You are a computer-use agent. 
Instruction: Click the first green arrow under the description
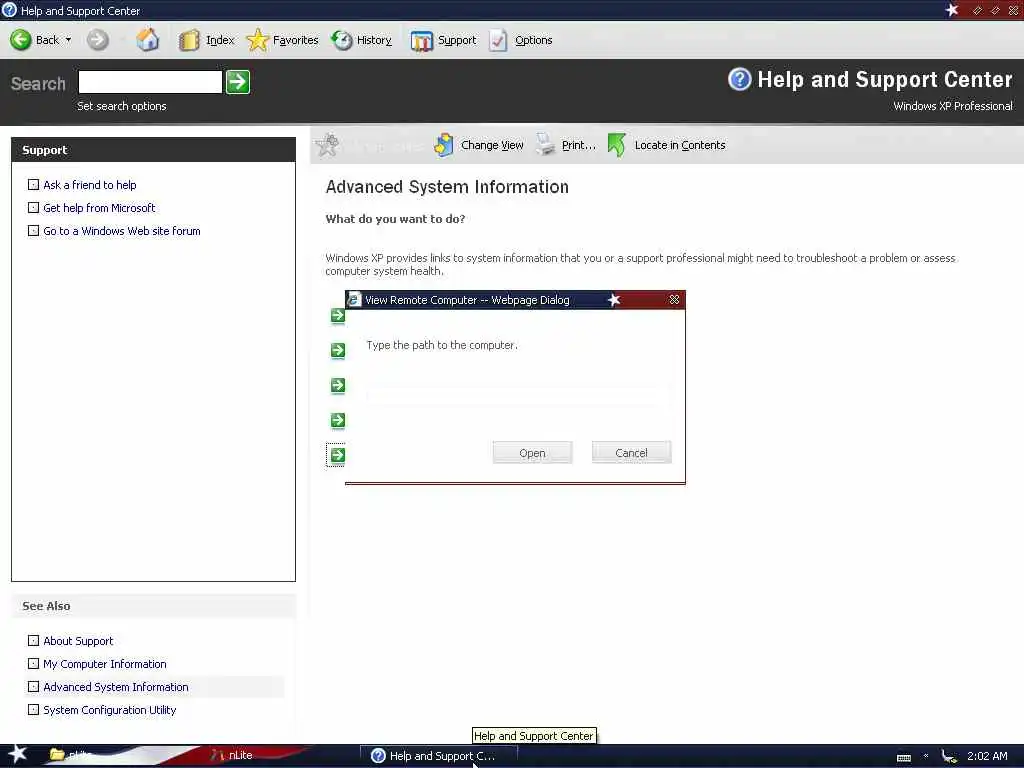pyautogui.click(x=338, y=315)
